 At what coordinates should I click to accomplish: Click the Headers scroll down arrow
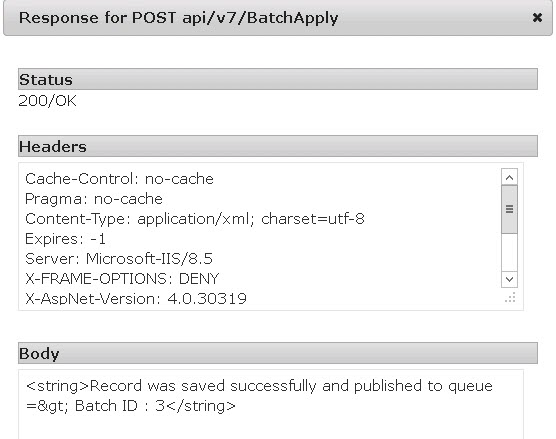pos(510,279)
